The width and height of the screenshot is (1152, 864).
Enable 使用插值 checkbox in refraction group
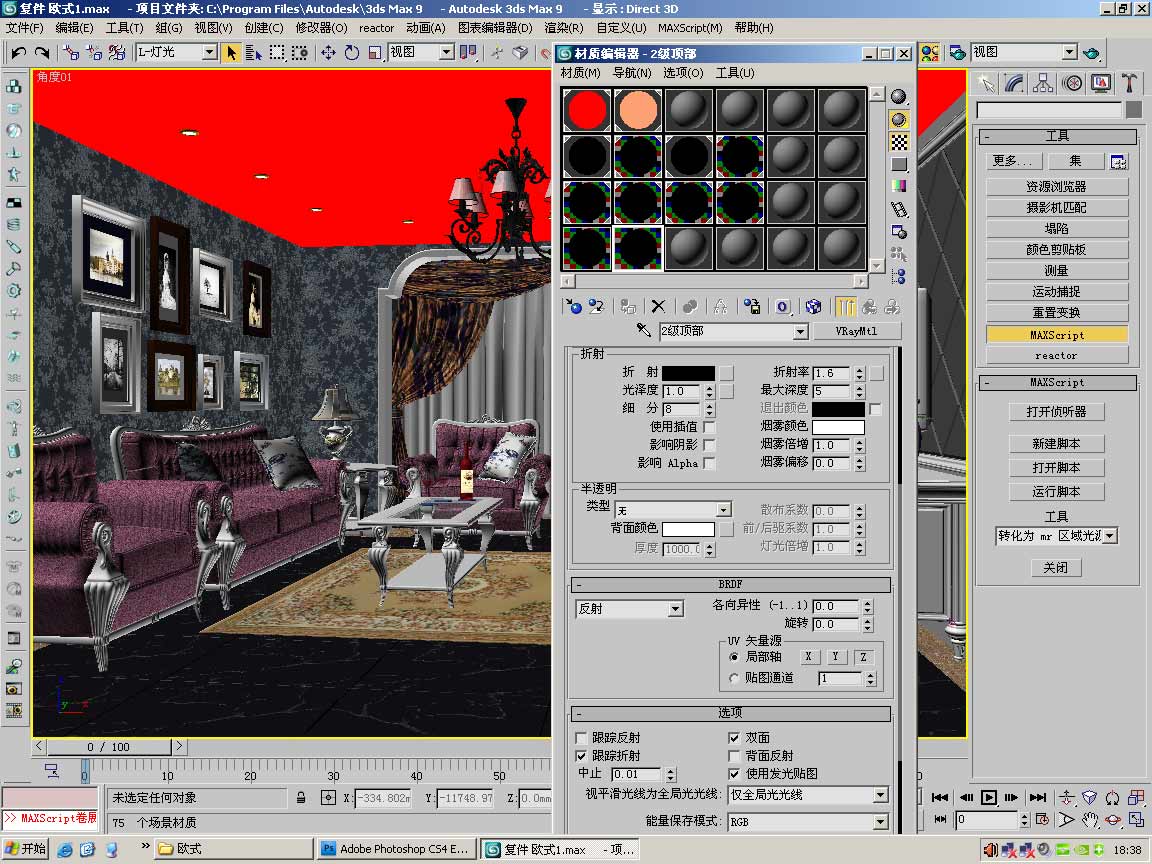[709, 427]
